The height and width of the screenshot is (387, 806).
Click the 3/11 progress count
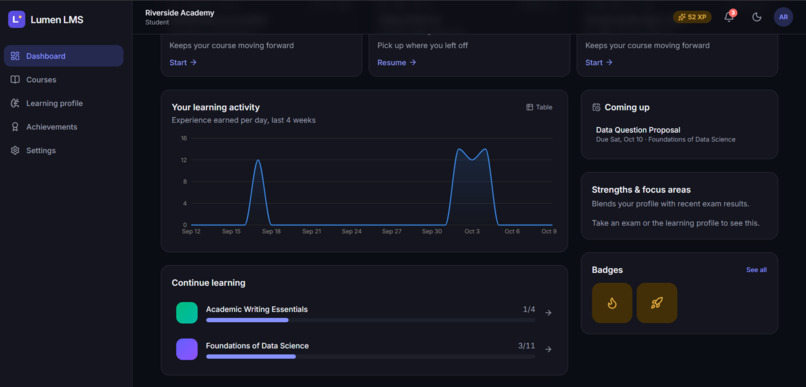coord(526,346)
